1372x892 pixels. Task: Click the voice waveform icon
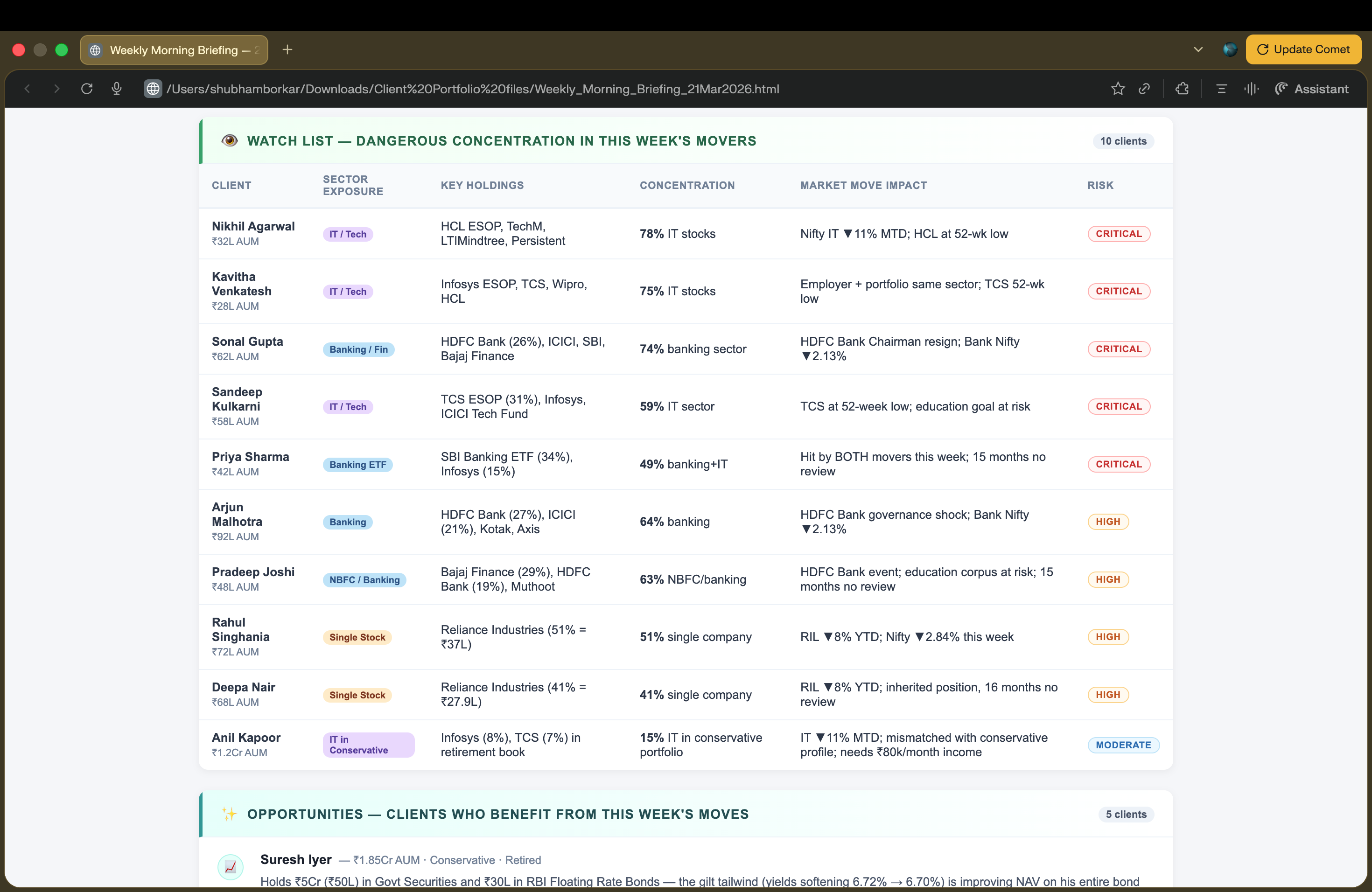tap(1251, 89)
